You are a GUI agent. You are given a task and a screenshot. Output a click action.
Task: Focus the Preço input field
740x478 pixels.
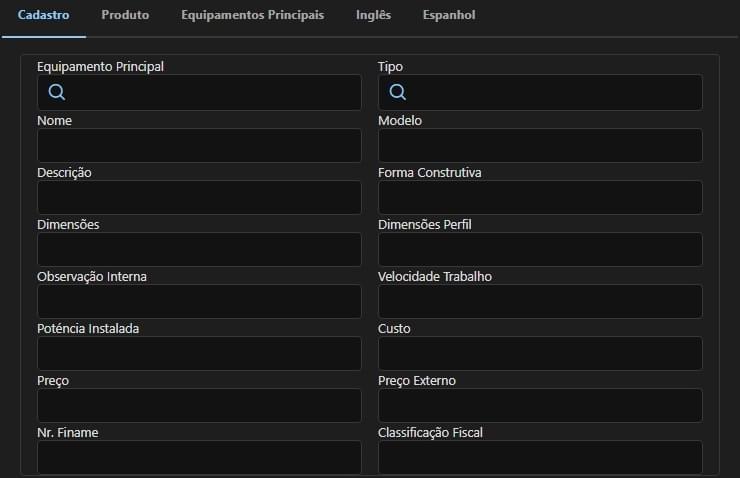(199, 406)
